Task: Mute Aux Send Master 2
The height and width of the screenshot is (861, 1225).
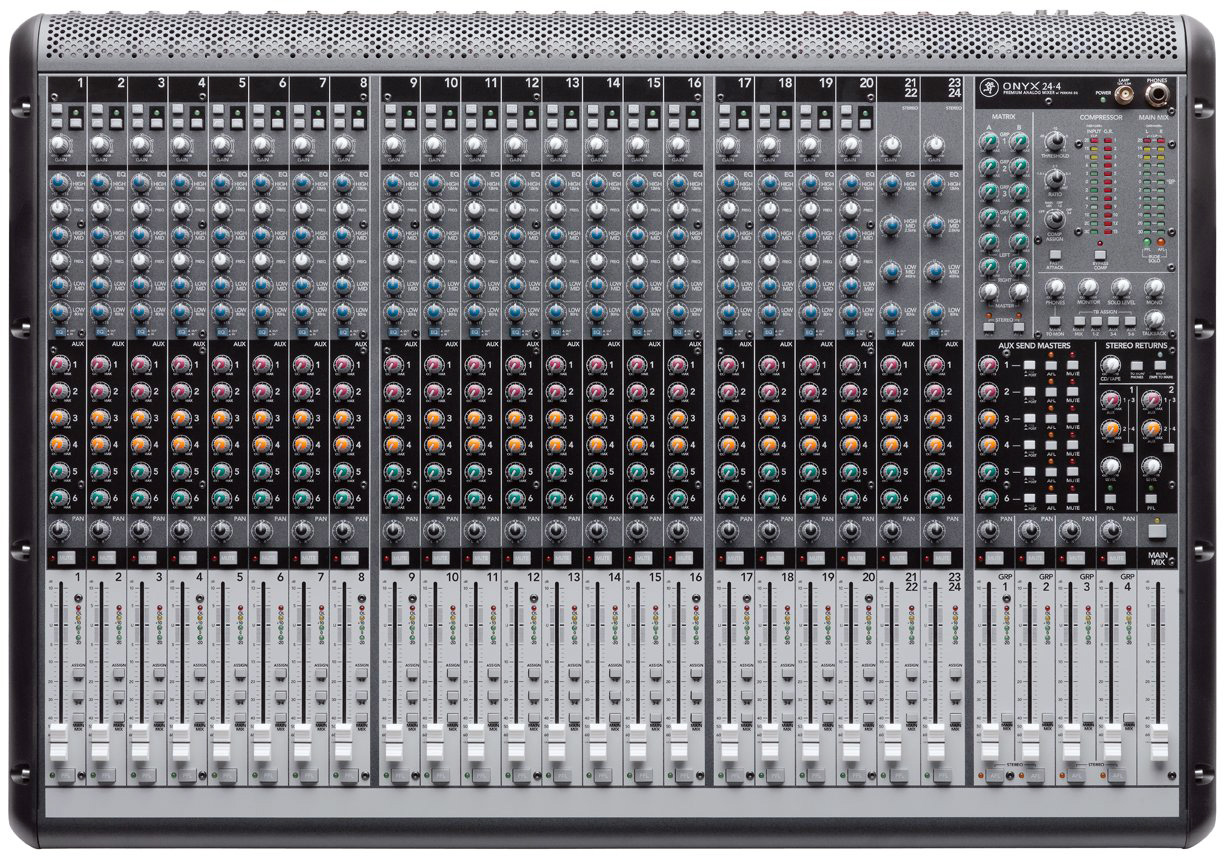Action: 1071,392
